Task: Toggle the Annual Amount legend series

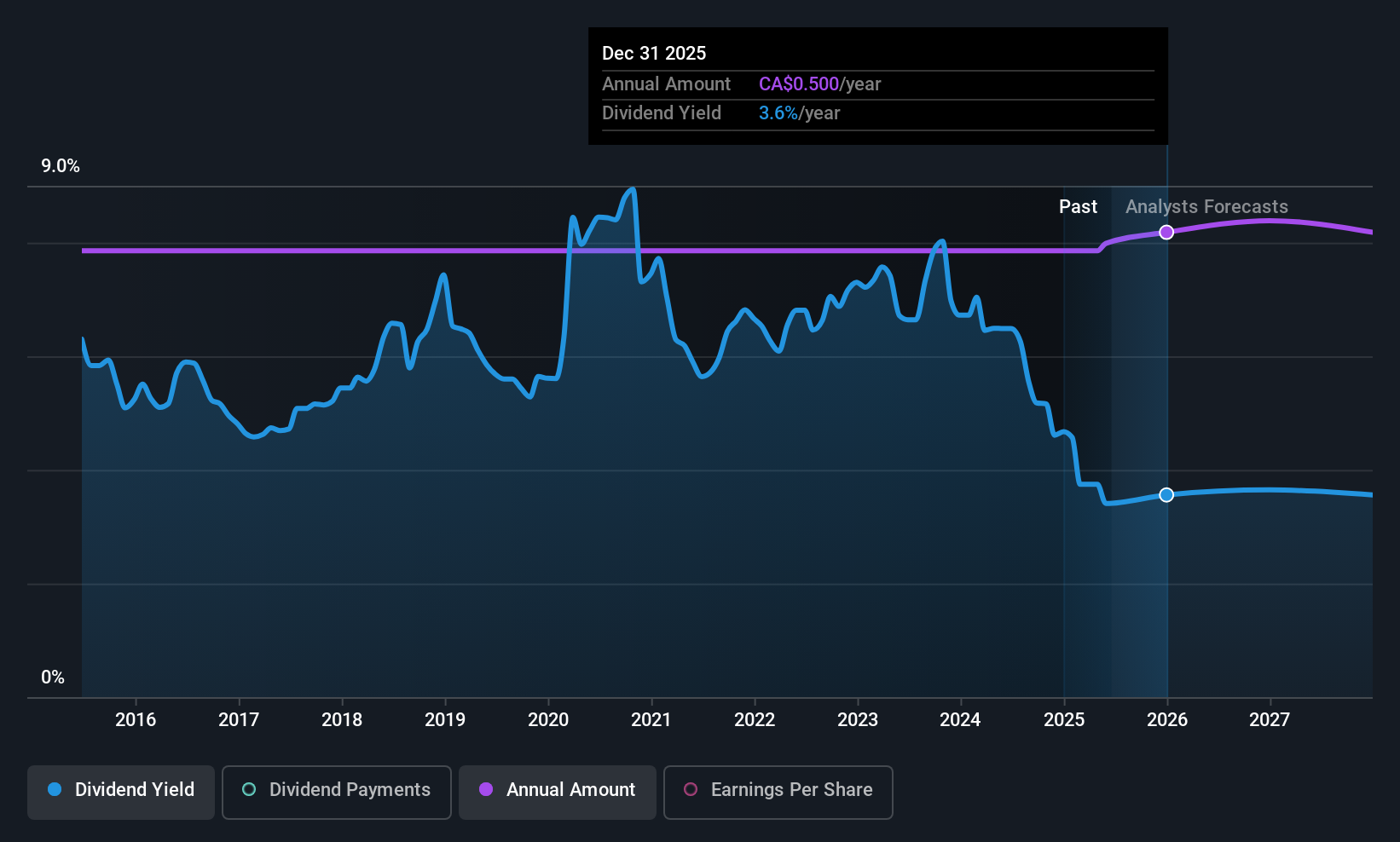Action: tap(558, 792)
